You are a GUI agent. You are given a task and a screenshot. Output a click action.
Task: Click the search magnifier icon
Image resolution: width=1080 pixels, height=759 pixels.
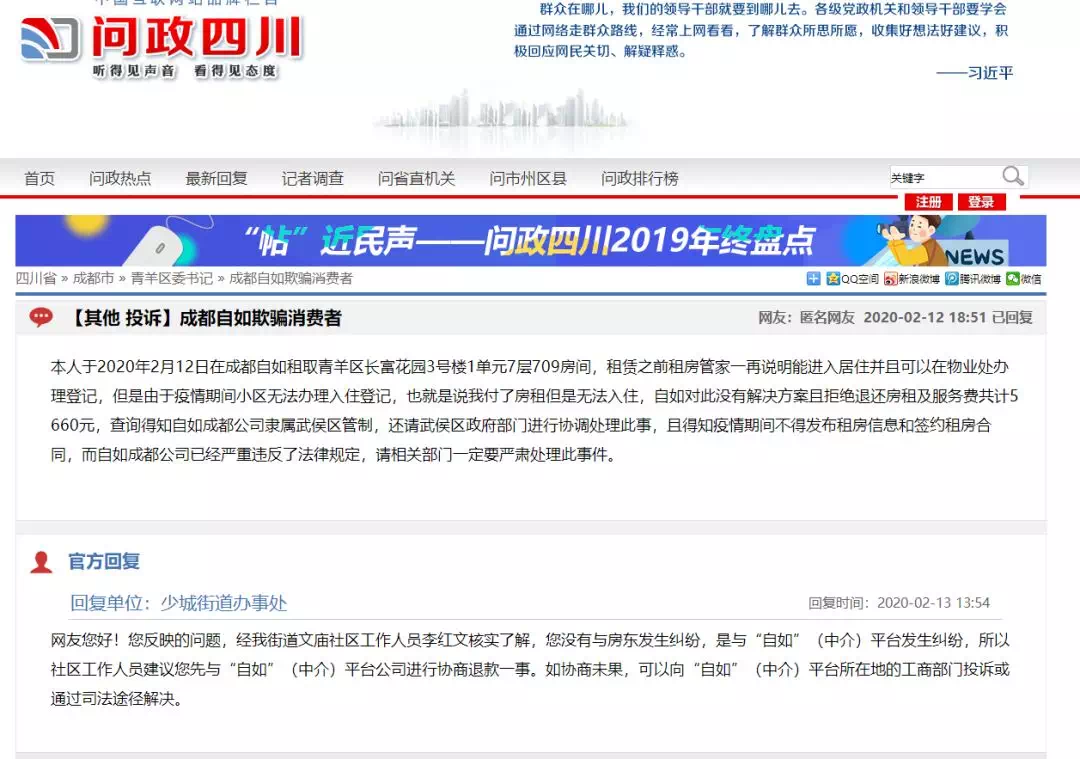(x=1012, y=176)
